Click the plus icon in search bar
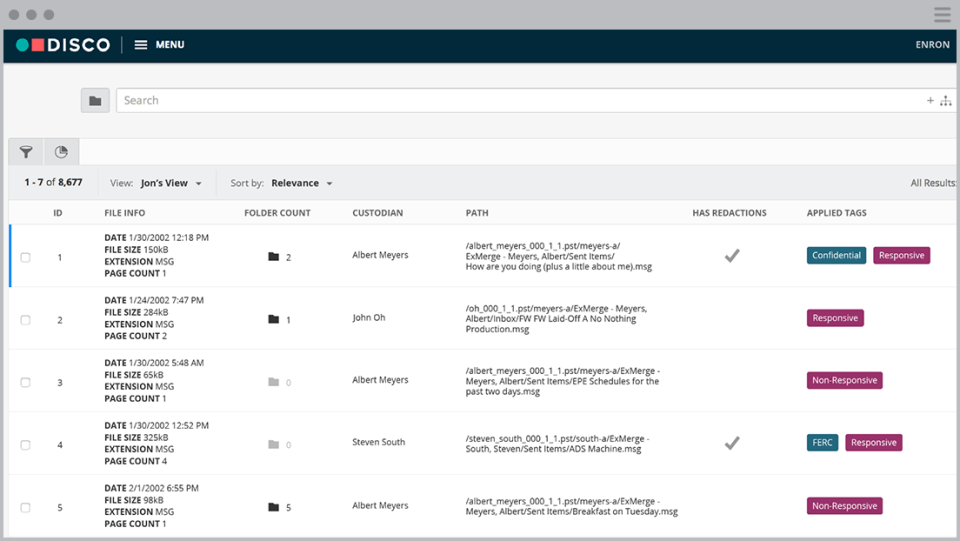 [x=930, y=100]
